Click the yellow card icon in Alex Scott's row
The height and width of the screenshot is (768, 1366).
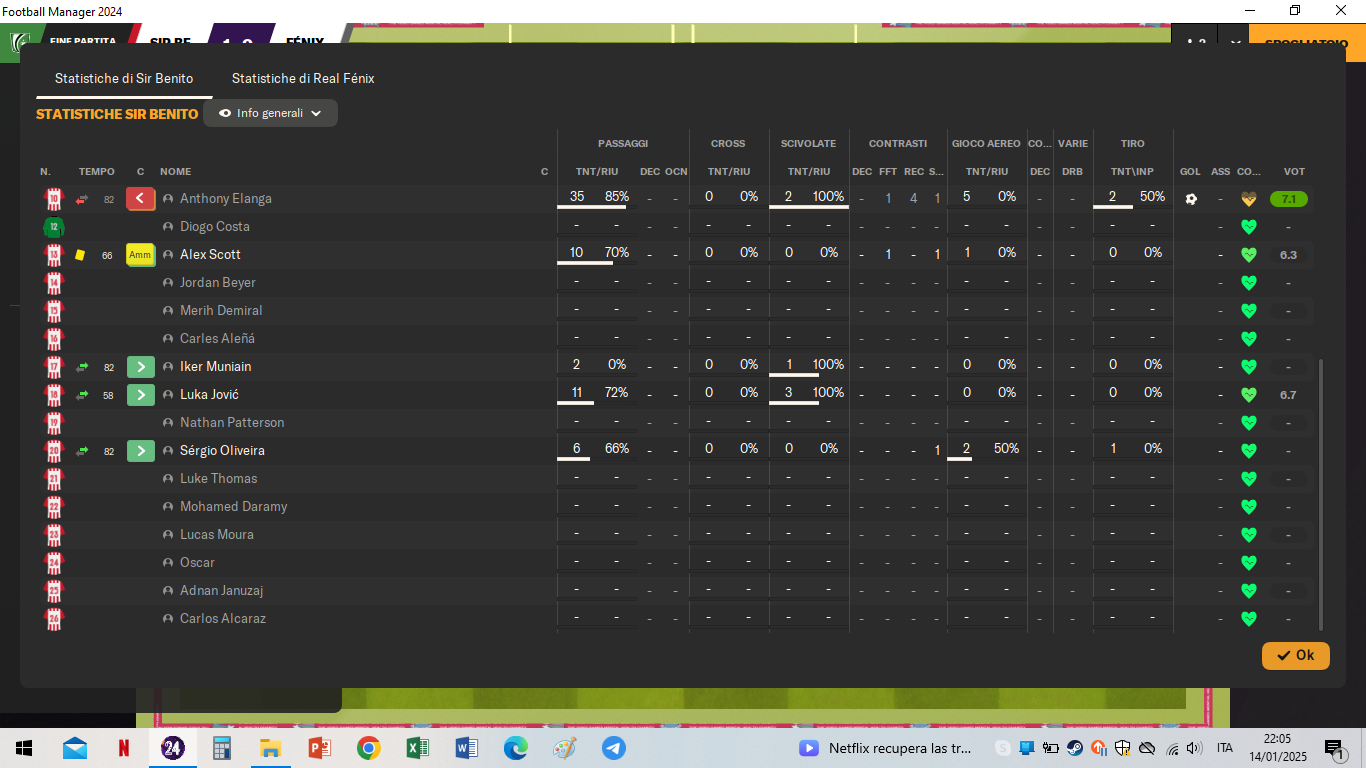coord(80,255)
